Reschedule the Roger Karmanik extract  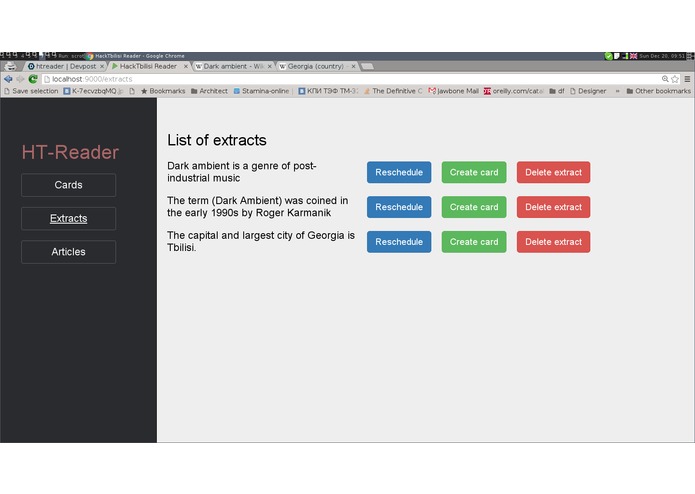[399, 207]
